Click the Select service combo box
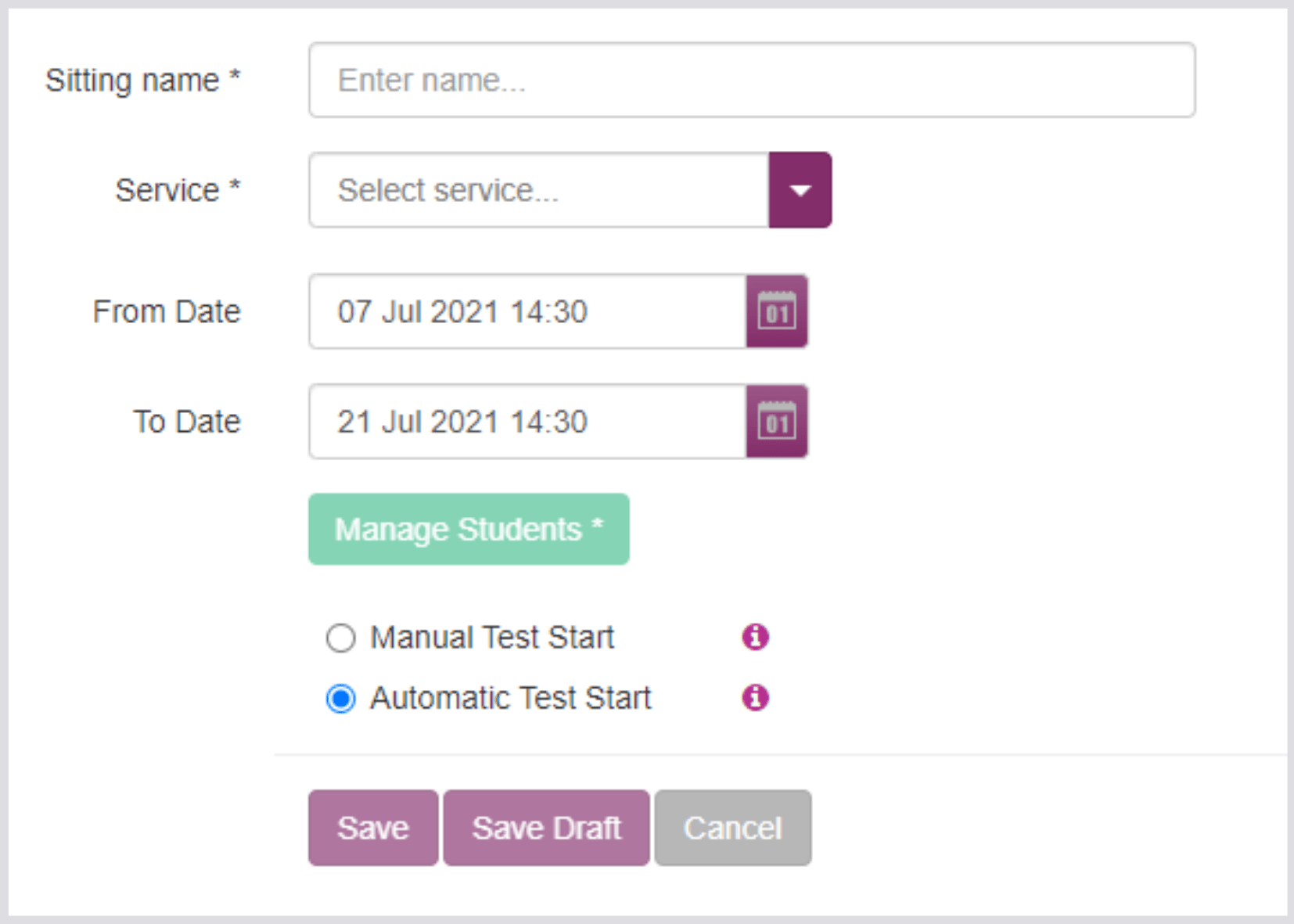 click(538, 190)
